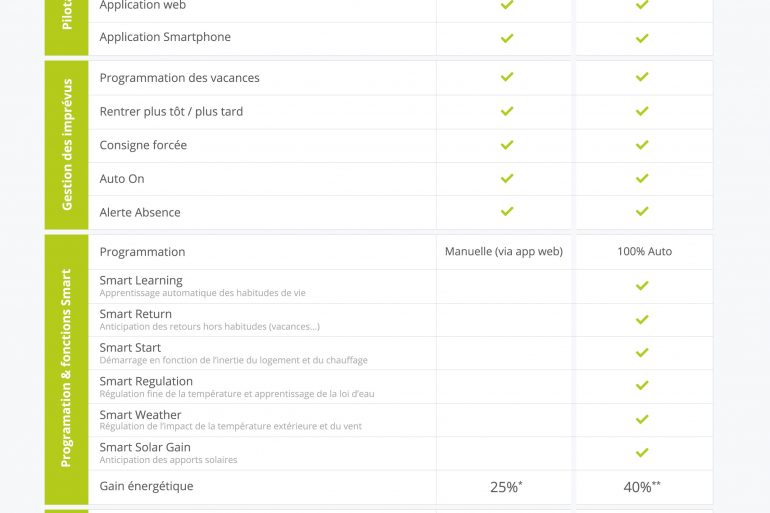Click the Smart Learning feature label
Viewport: 770px width, 513px height.
[141, 280]
